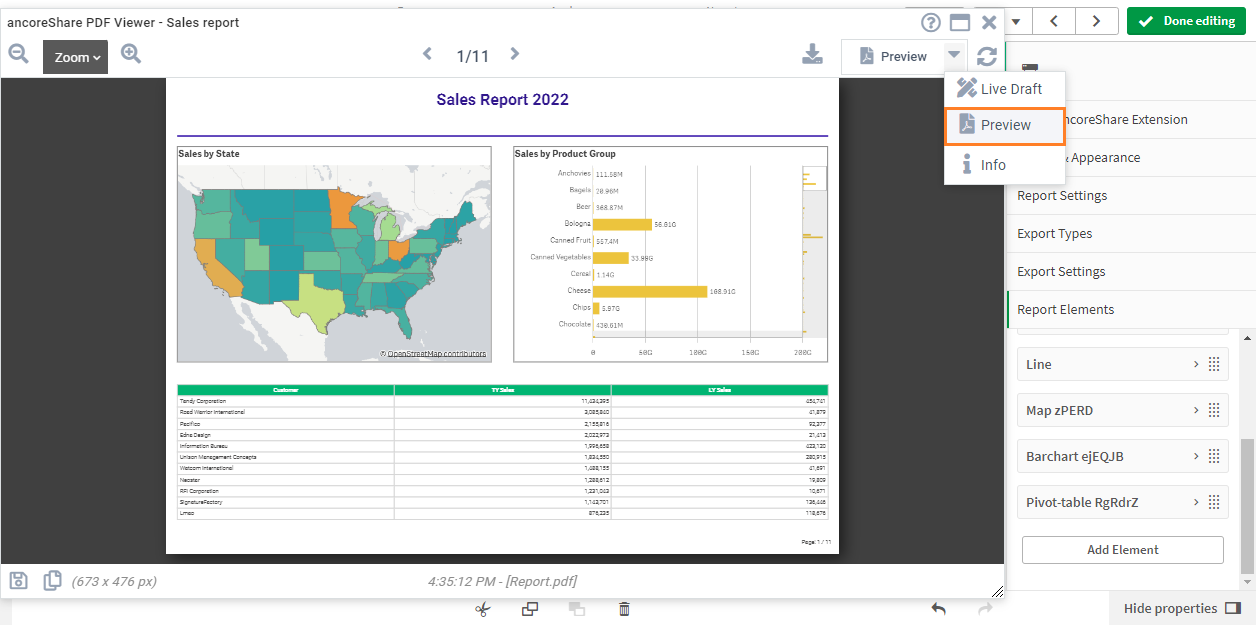Open the Report Elements section

pyautogui.click(x=1130, y=310)
